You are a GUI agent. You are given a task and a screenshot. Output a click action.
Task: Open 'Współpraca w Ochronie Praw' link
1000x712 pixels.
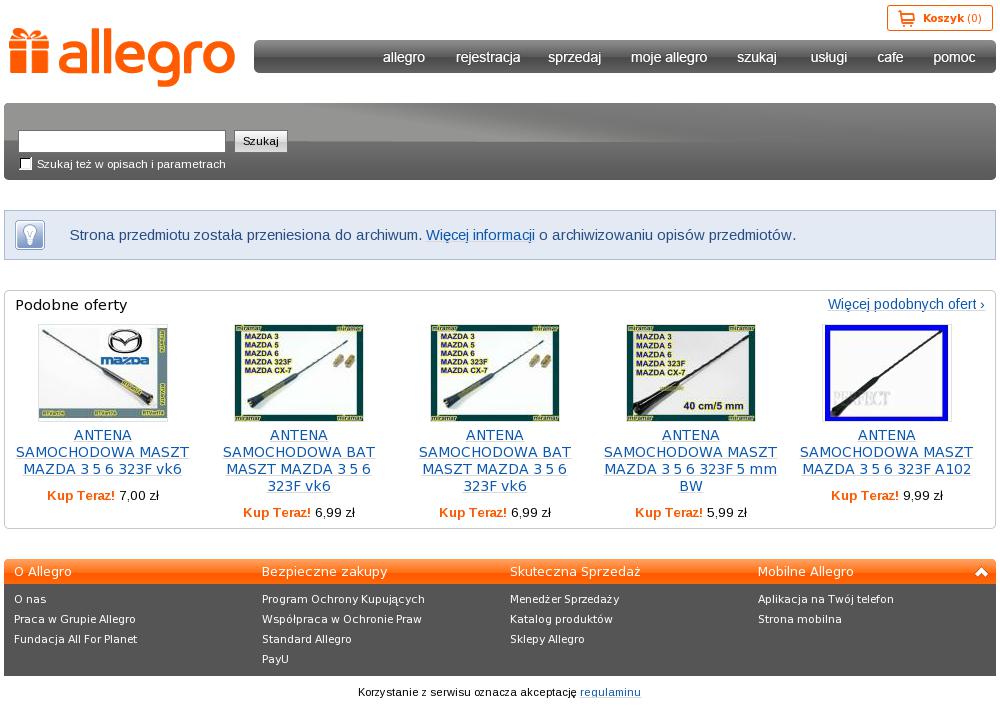point(342,619)
